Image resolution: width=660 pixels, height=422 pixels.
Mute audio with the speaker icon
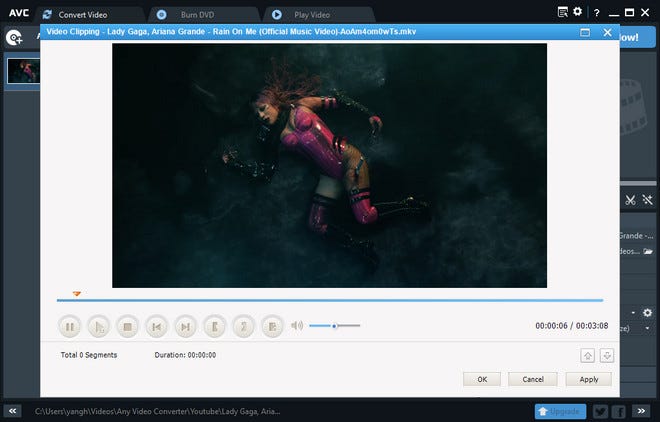[x=297, y=325]
